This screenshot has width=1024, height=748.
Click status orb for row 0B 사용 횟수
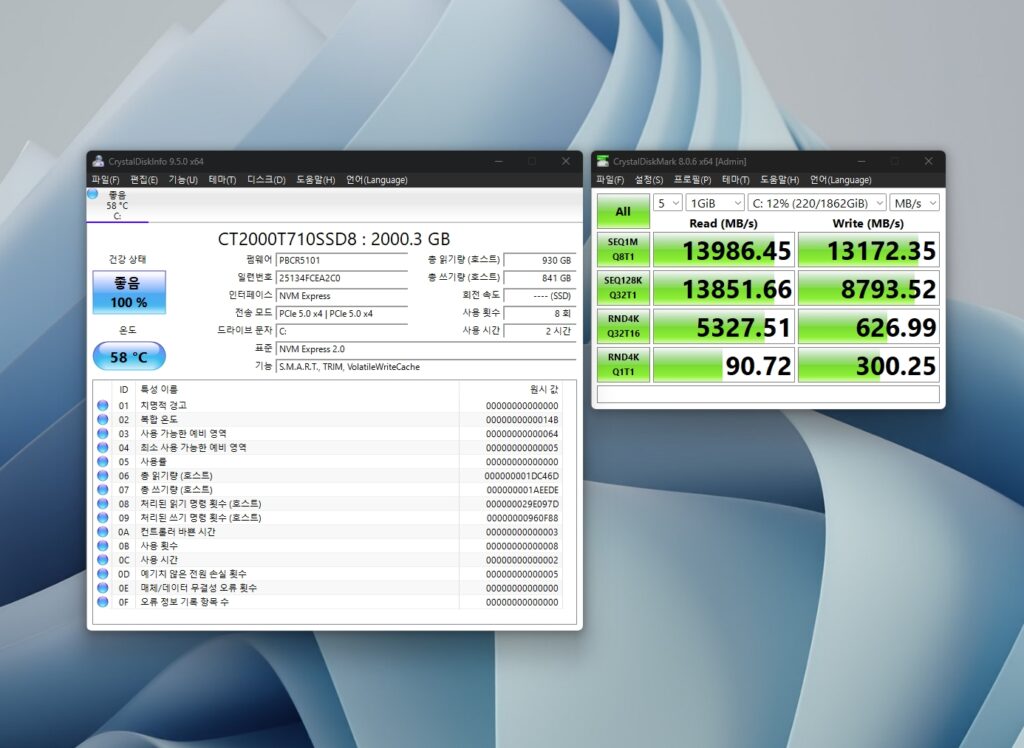(x=103, y=545)
